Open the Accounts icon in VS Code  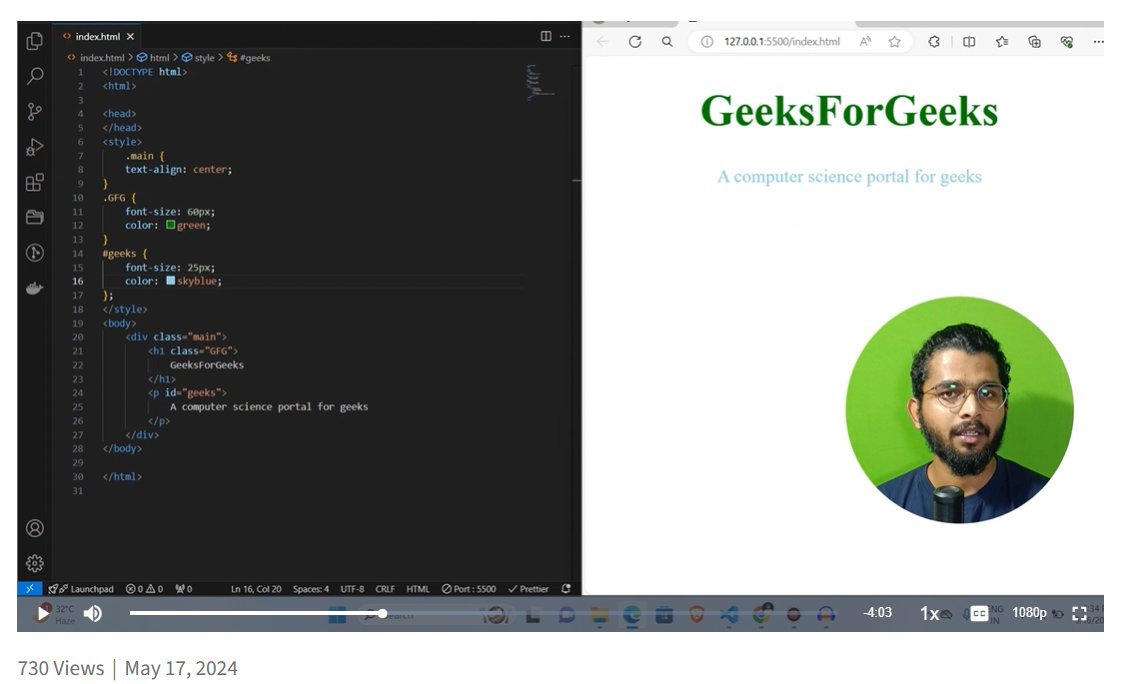tap(34, 528)
